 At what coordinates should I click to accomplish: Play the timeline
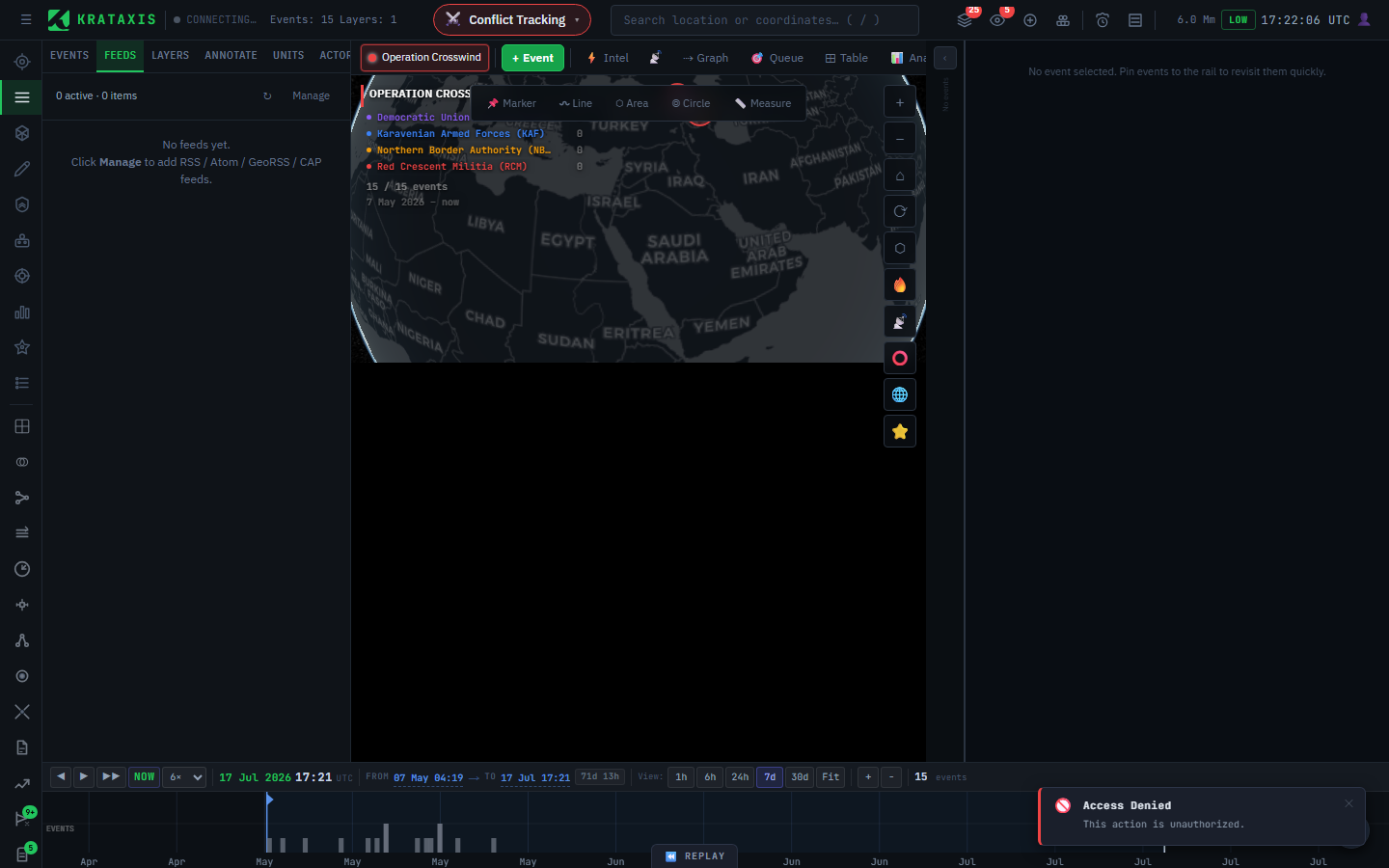[x=84, y=776]
